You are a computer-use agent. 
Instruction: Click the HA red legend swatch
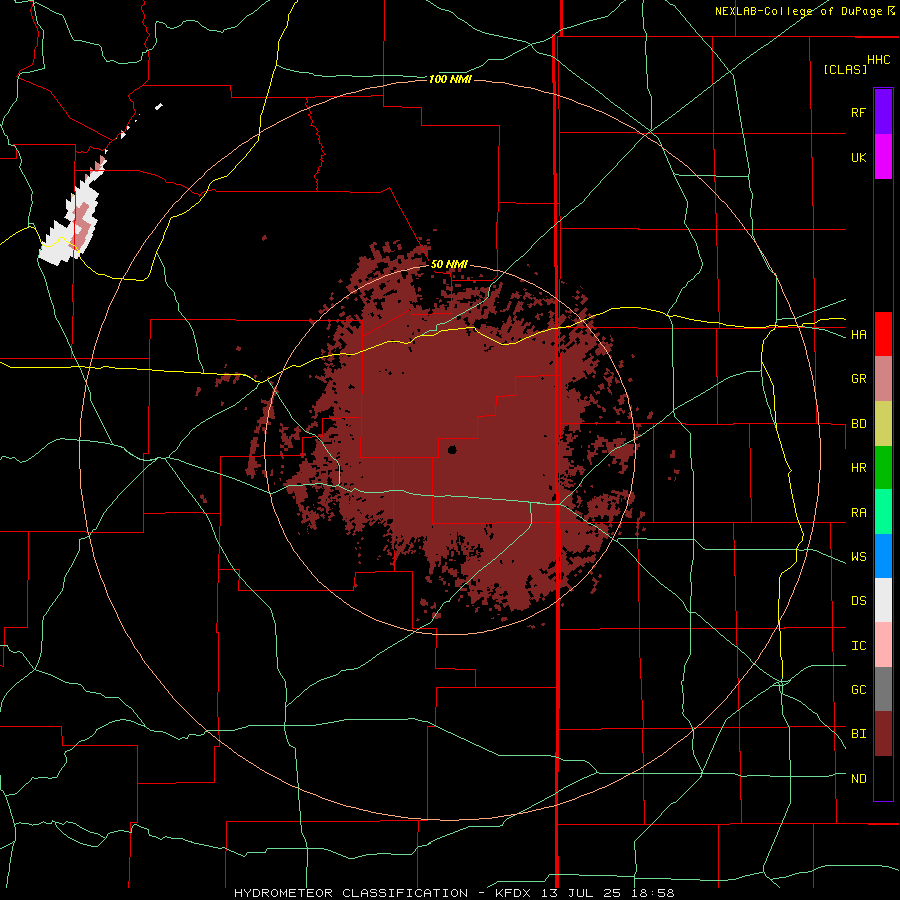pyautogui.click(x=883, y=334)
